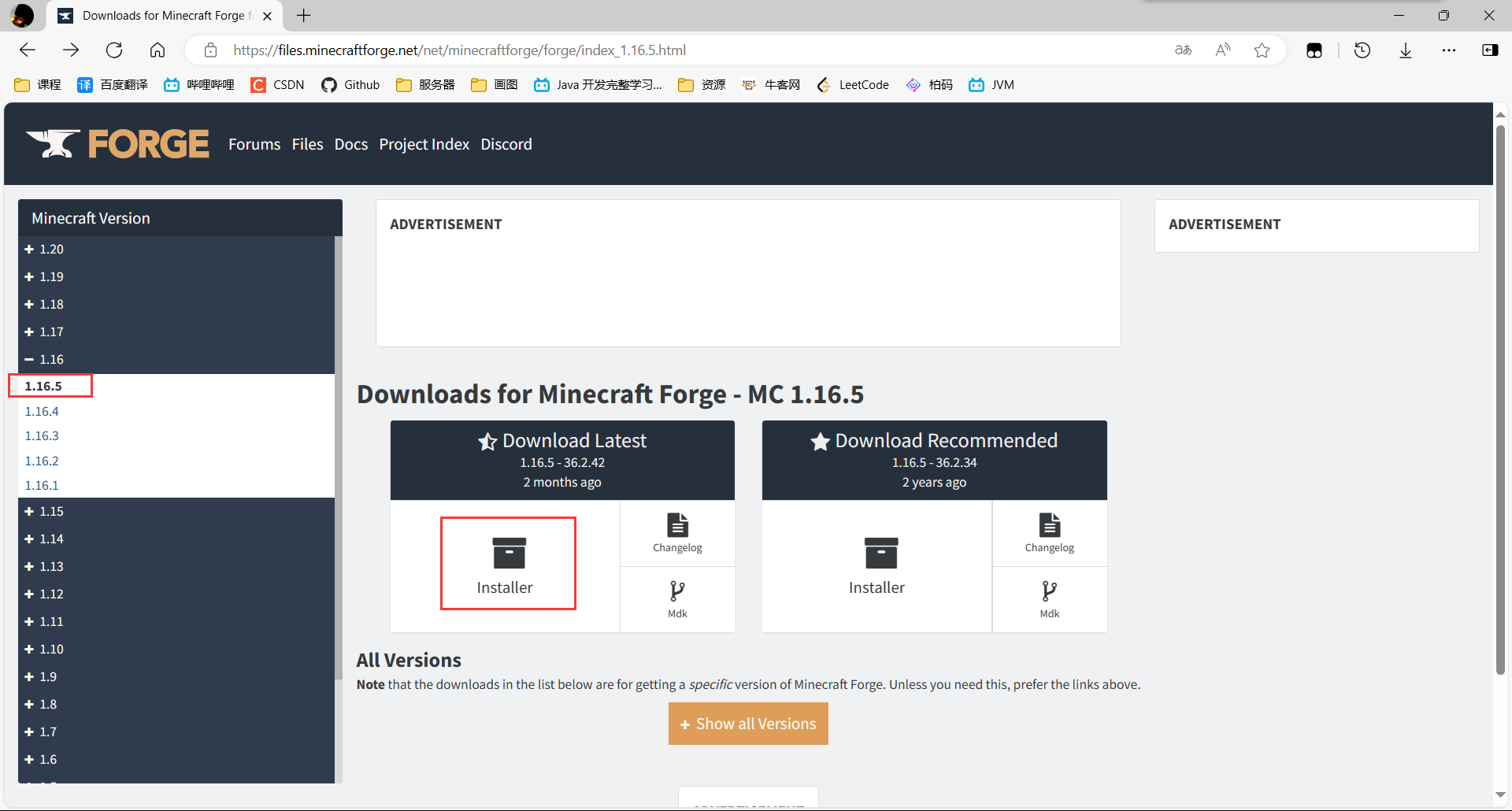Open browser settings and more menu

click(1449, 50)
